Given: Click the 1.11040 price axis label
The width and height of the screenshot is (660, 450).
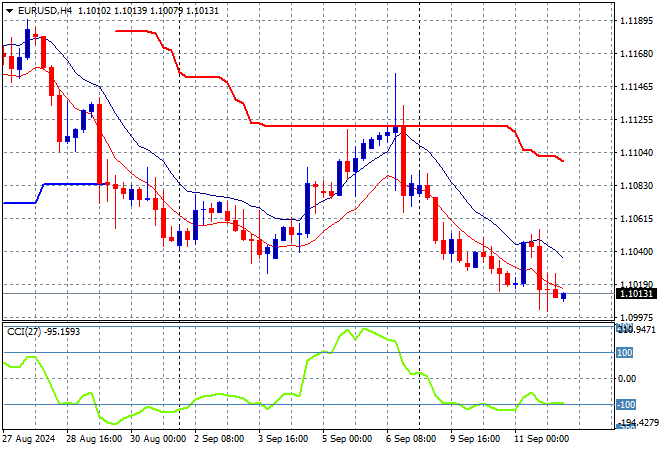Looking at the screenshot, I should [636, 153].
